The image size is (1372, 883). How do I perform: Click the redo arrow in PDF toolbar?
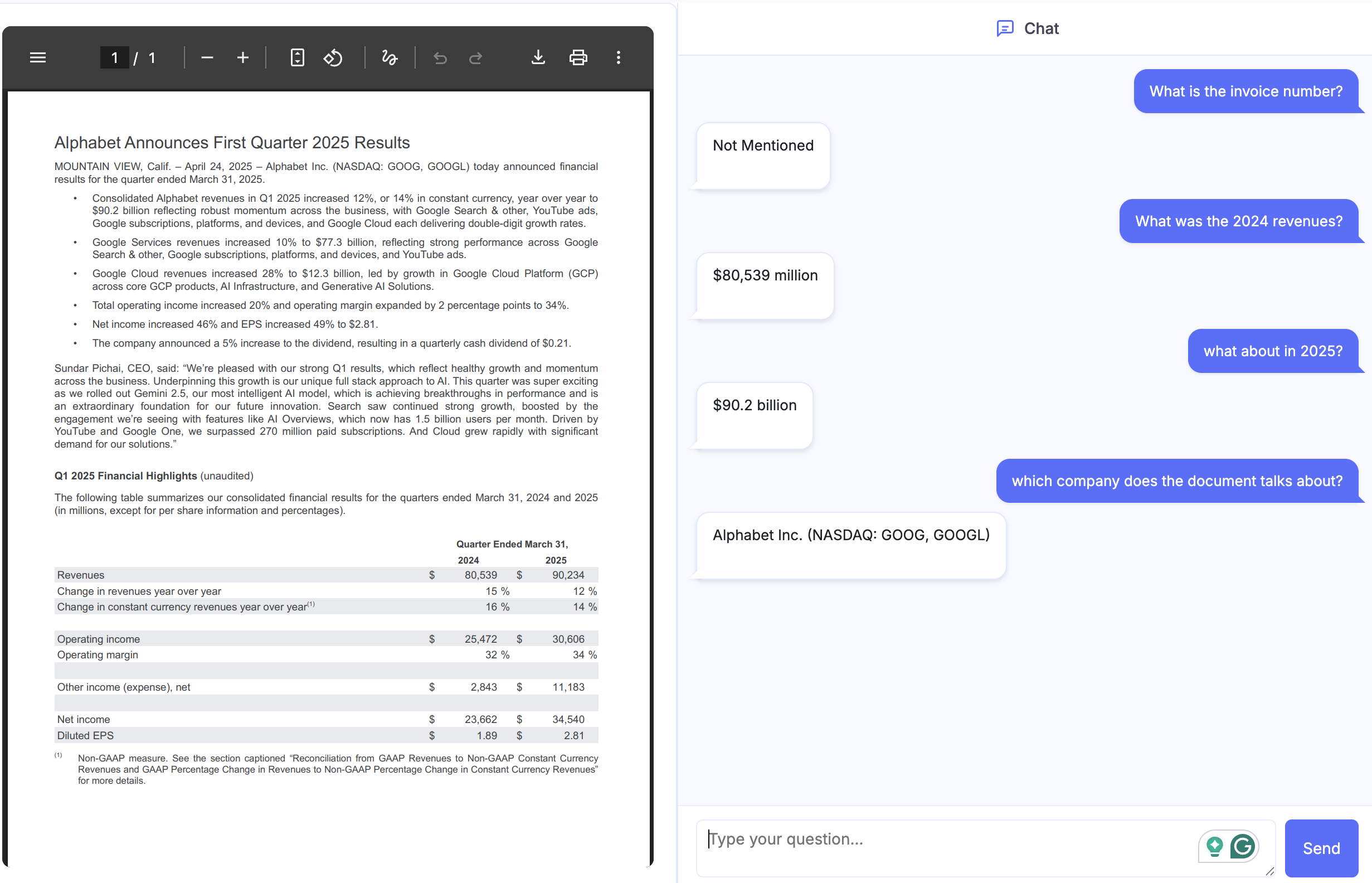pos(476,57)
